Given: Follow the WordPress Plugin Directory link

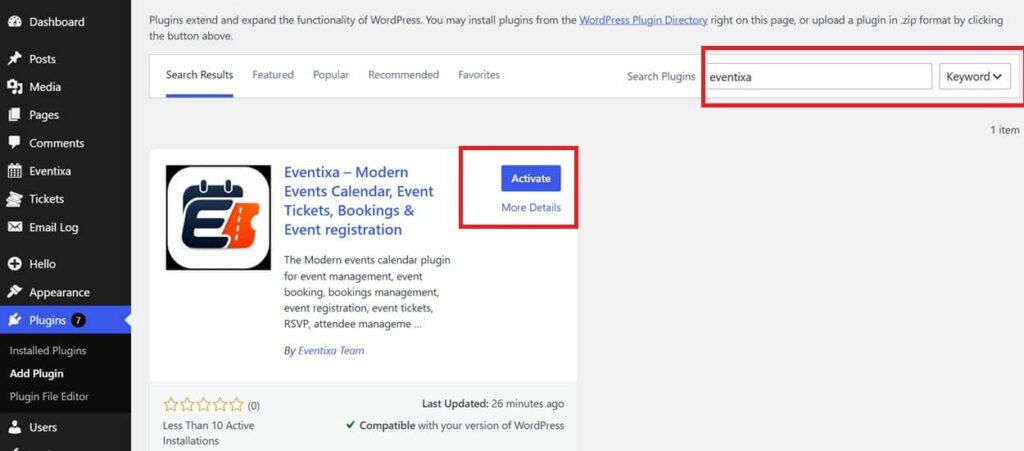Looking at the screenshot, I should coord(643,20).
